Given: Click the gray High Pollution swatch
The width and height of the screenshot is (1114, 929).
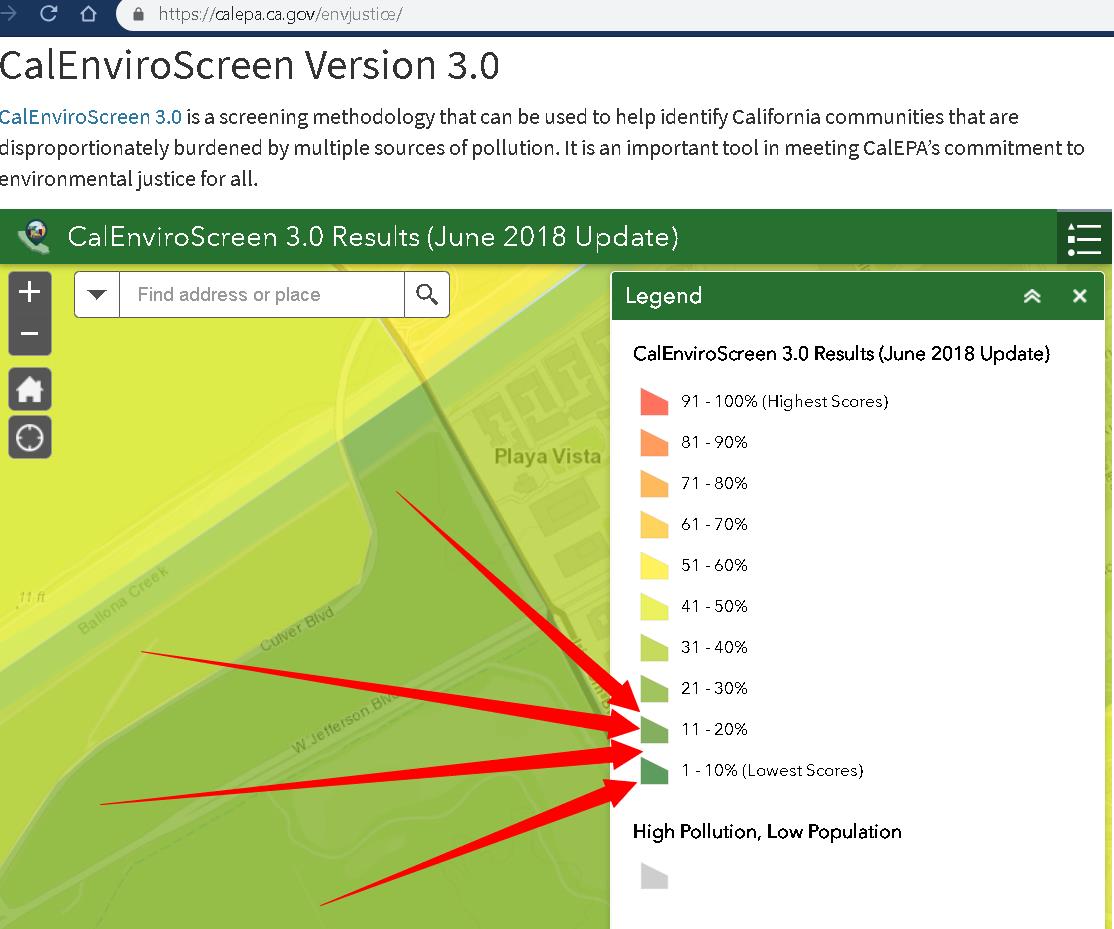Looking at the screenshot, I should pyautogui.click(x=654, y=876).
